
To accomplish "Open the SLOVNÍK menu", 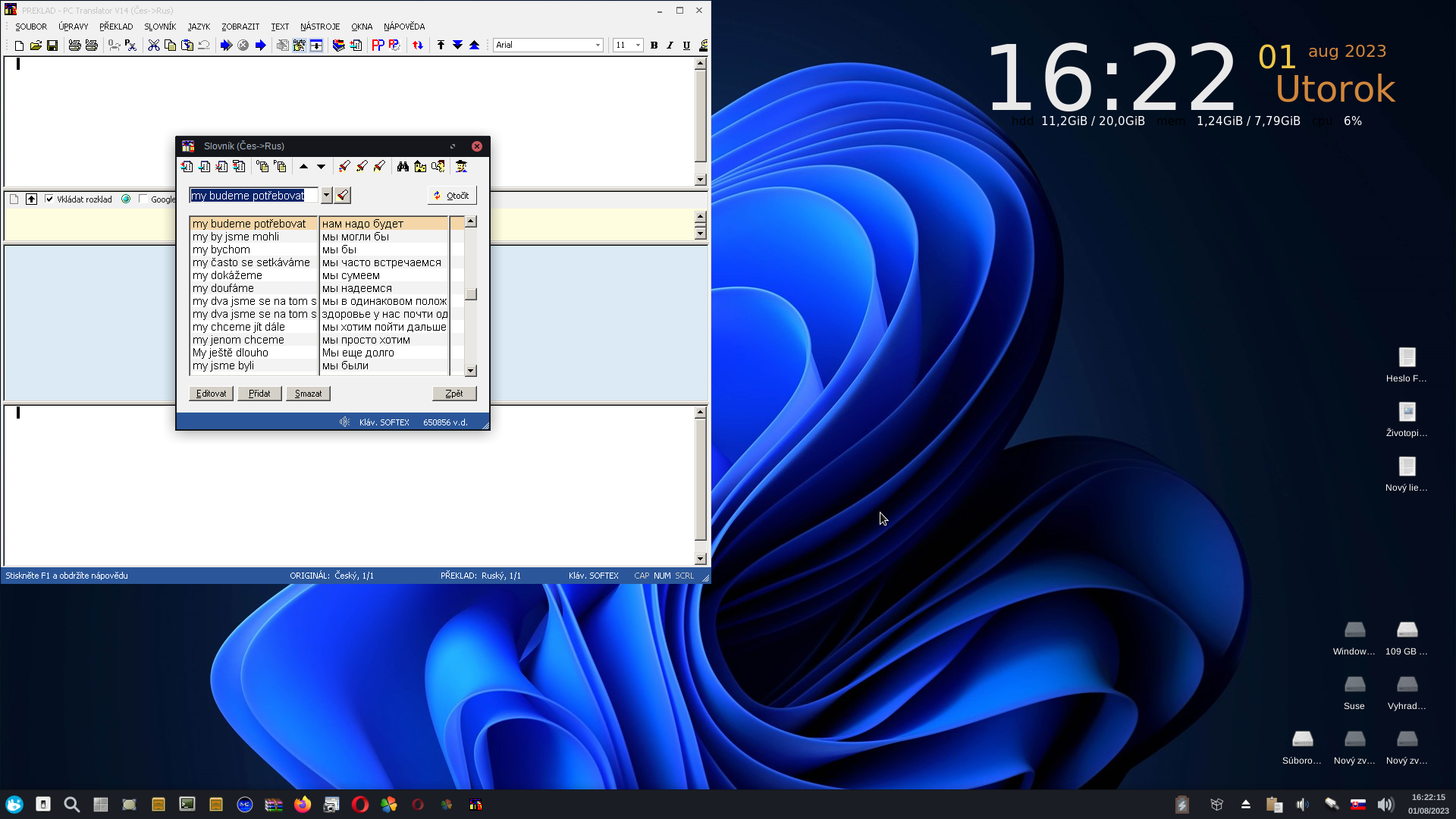I will point(159,27).
